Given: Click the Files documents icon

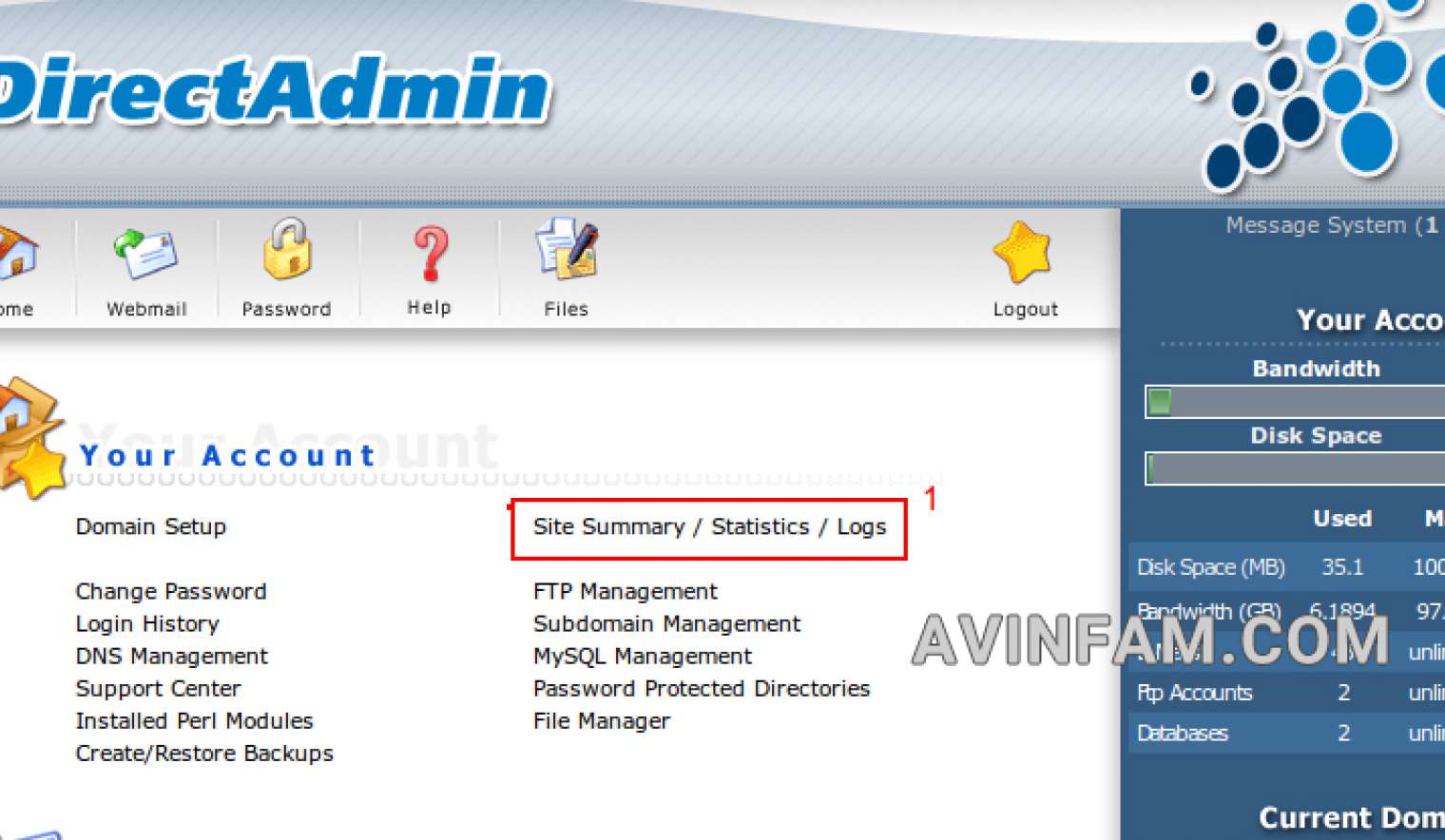Looking at the screenshot, I should coord(567,250).
